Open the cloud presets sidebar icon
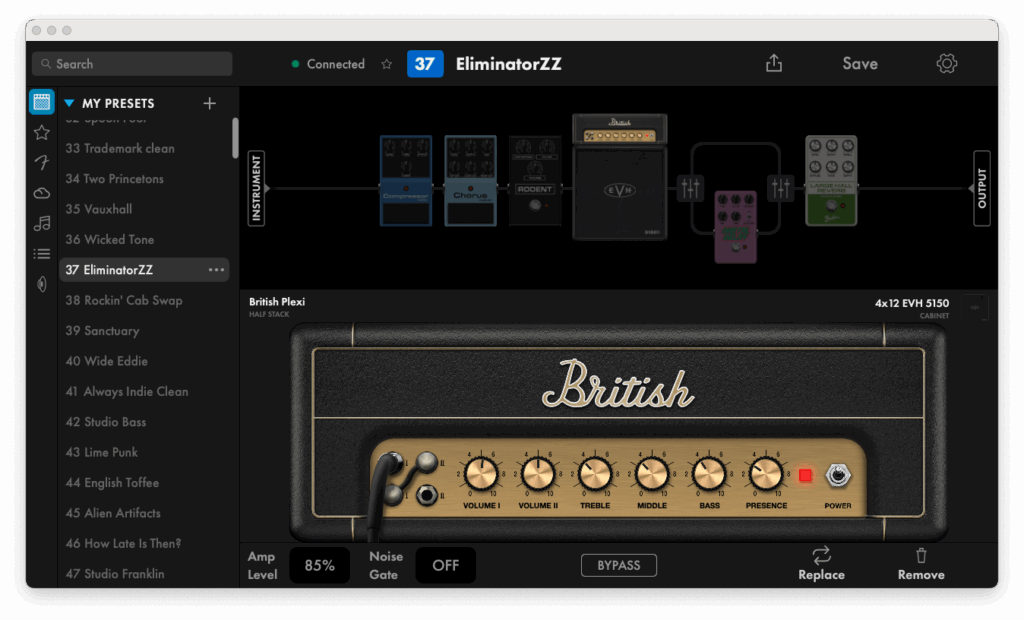The height and width of the screenshot is (620, 1024). coord(42,193)
